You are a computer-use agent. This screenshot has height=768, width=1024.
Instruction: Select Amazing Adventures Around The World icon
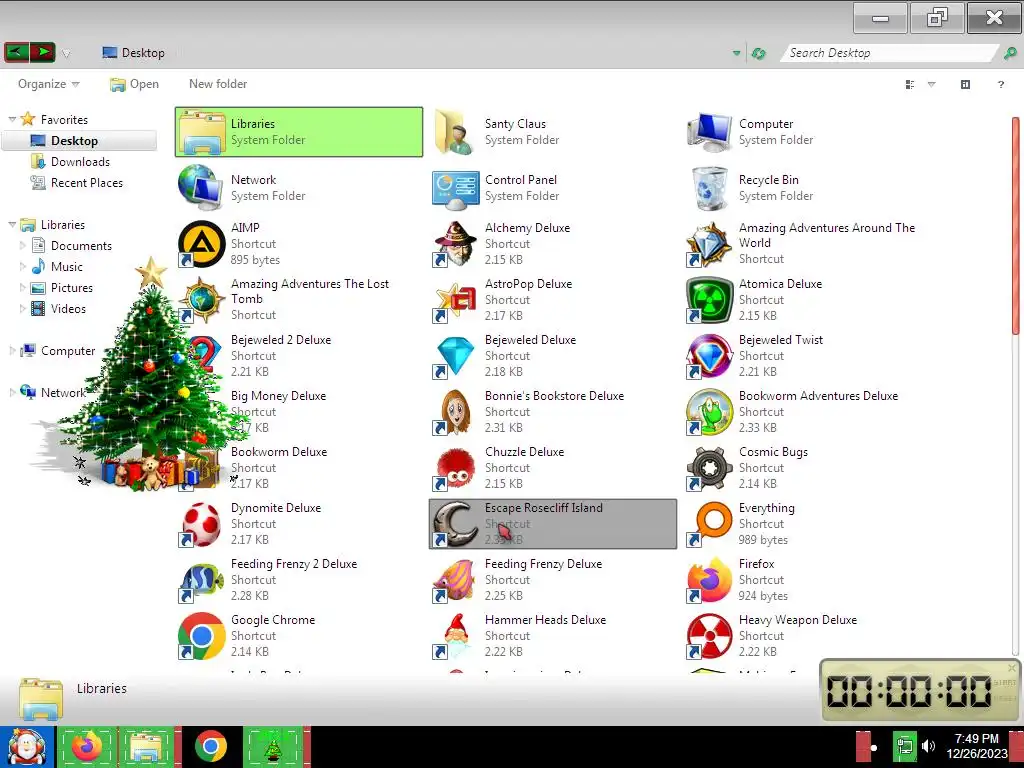tap(709, 244)
